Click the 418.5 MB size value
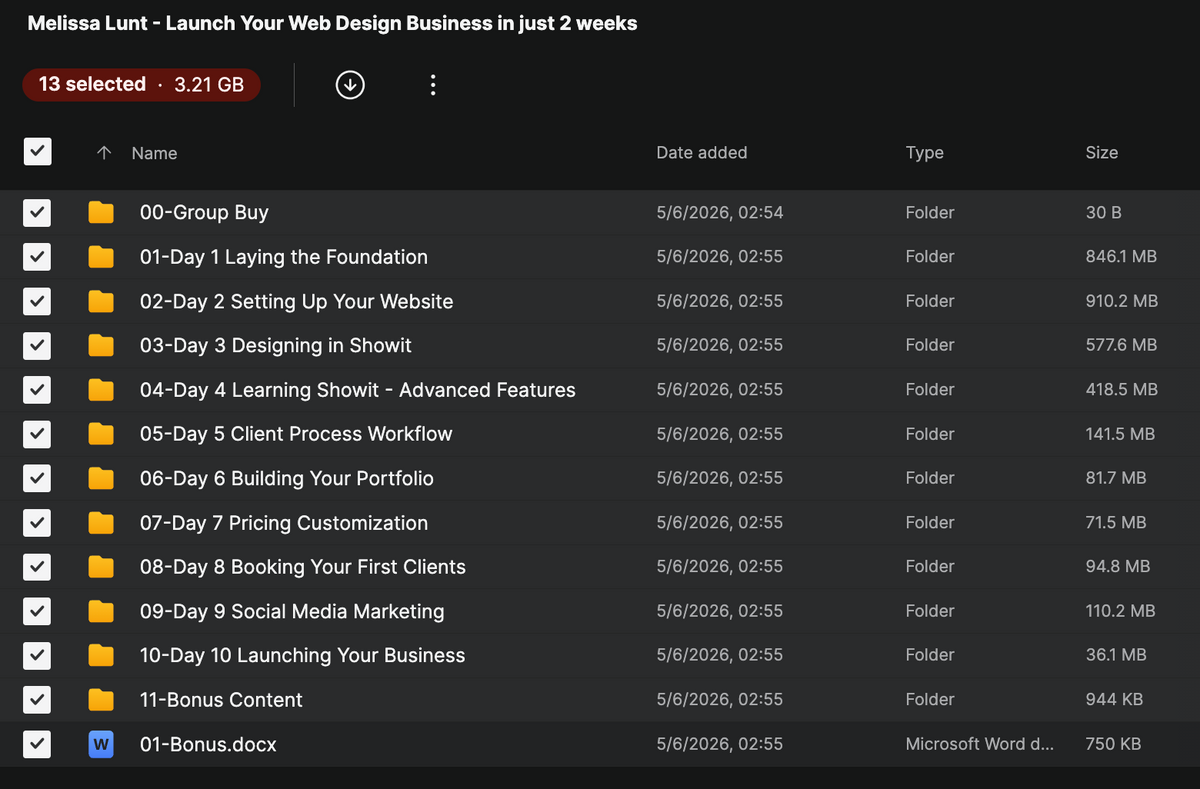The width and height of the screenshot is (1200, 789). pos(1122,390)
